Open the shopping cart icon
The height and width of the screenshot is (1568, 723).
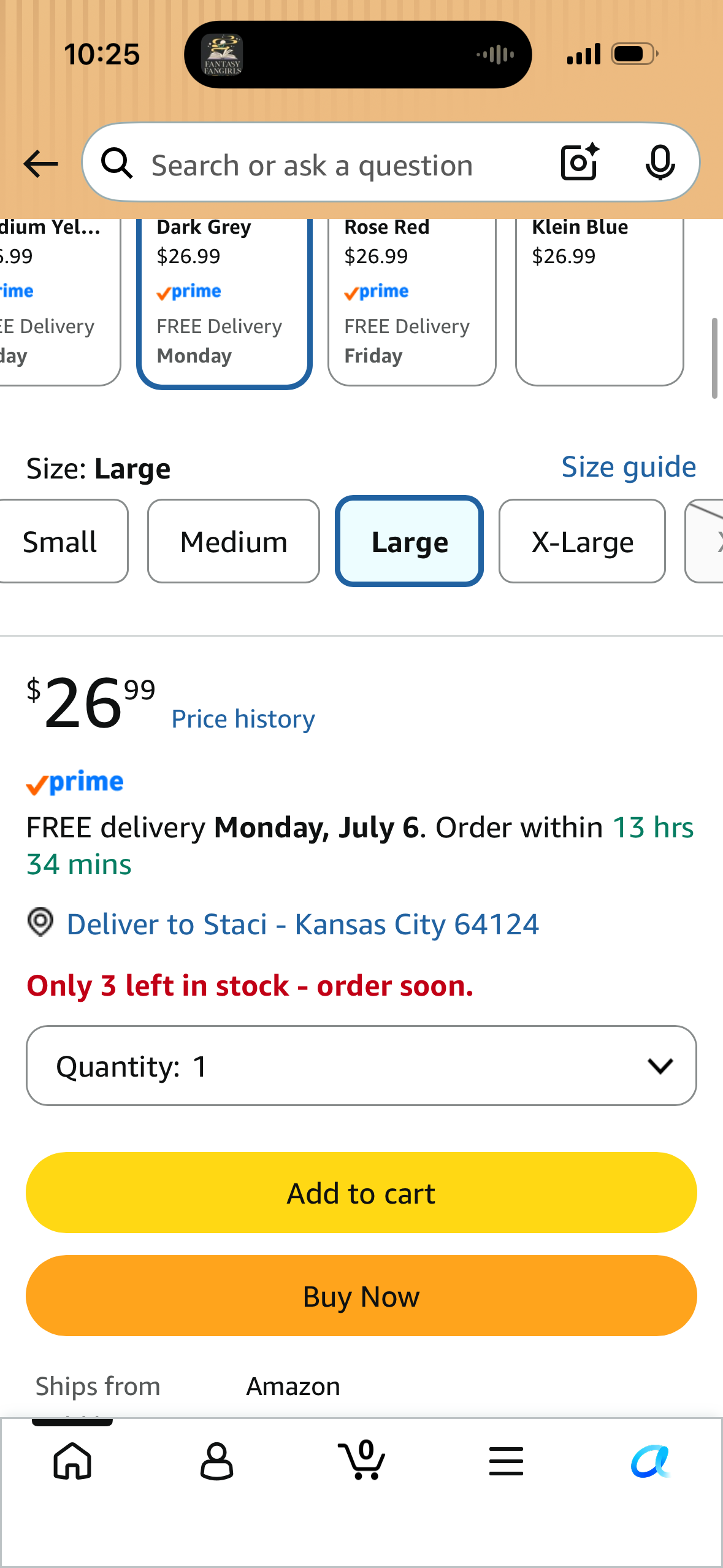362,1459
